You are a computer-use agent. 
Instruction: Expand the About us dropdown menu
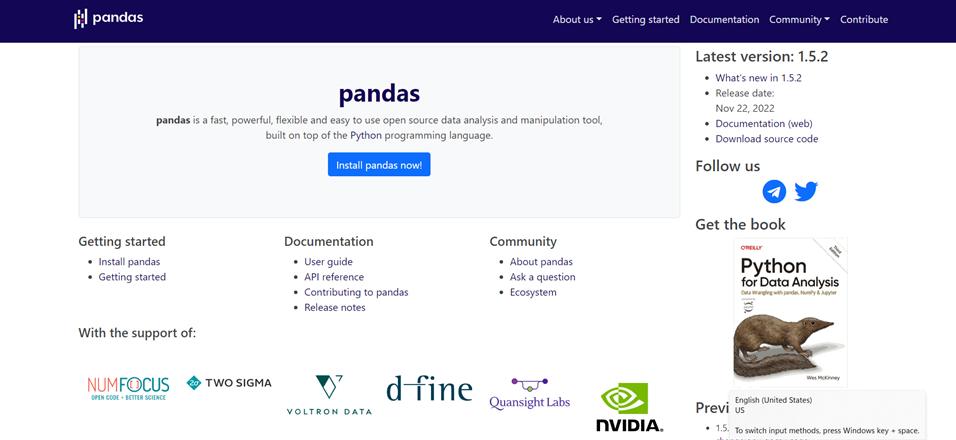tap(577, 20)
